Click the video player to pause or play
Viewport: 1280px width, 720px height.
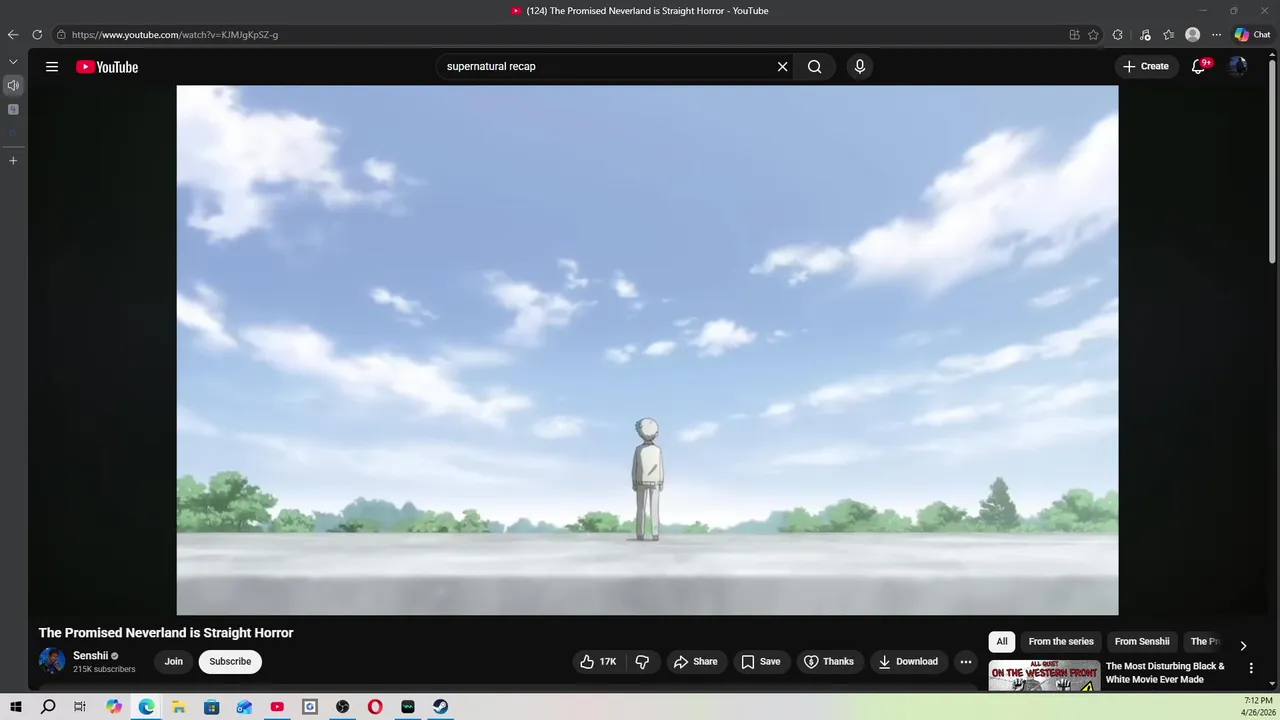(x=647, y=350)
